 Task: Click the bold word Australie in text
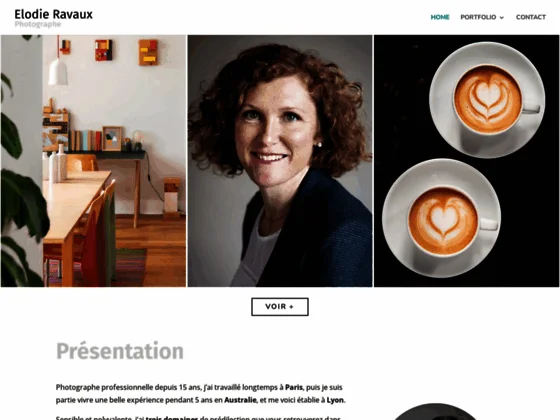(x=240, y=400)
